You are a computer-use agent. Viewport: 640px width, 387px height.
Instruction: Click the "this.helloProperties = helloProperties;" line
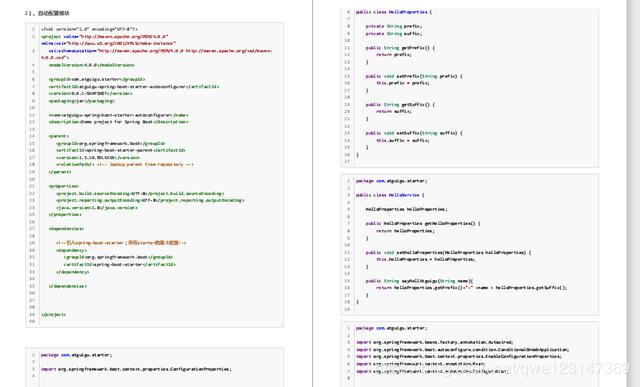[x=426, y=259]
